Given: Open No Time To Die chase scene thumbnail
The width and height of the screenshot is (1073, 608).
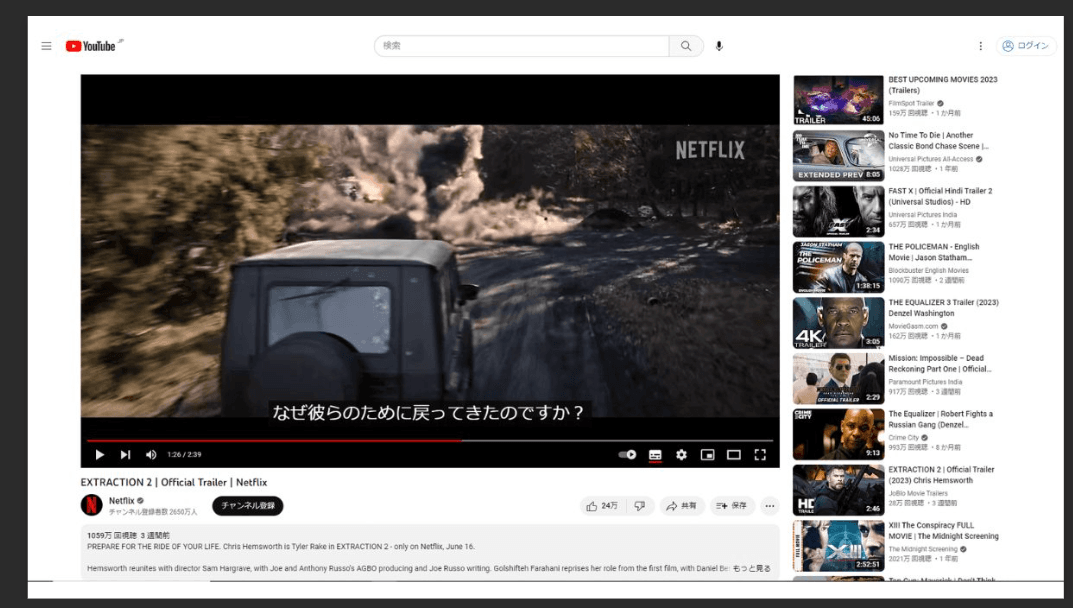Looking at the screenshot, I should click(x=838, y=155).
